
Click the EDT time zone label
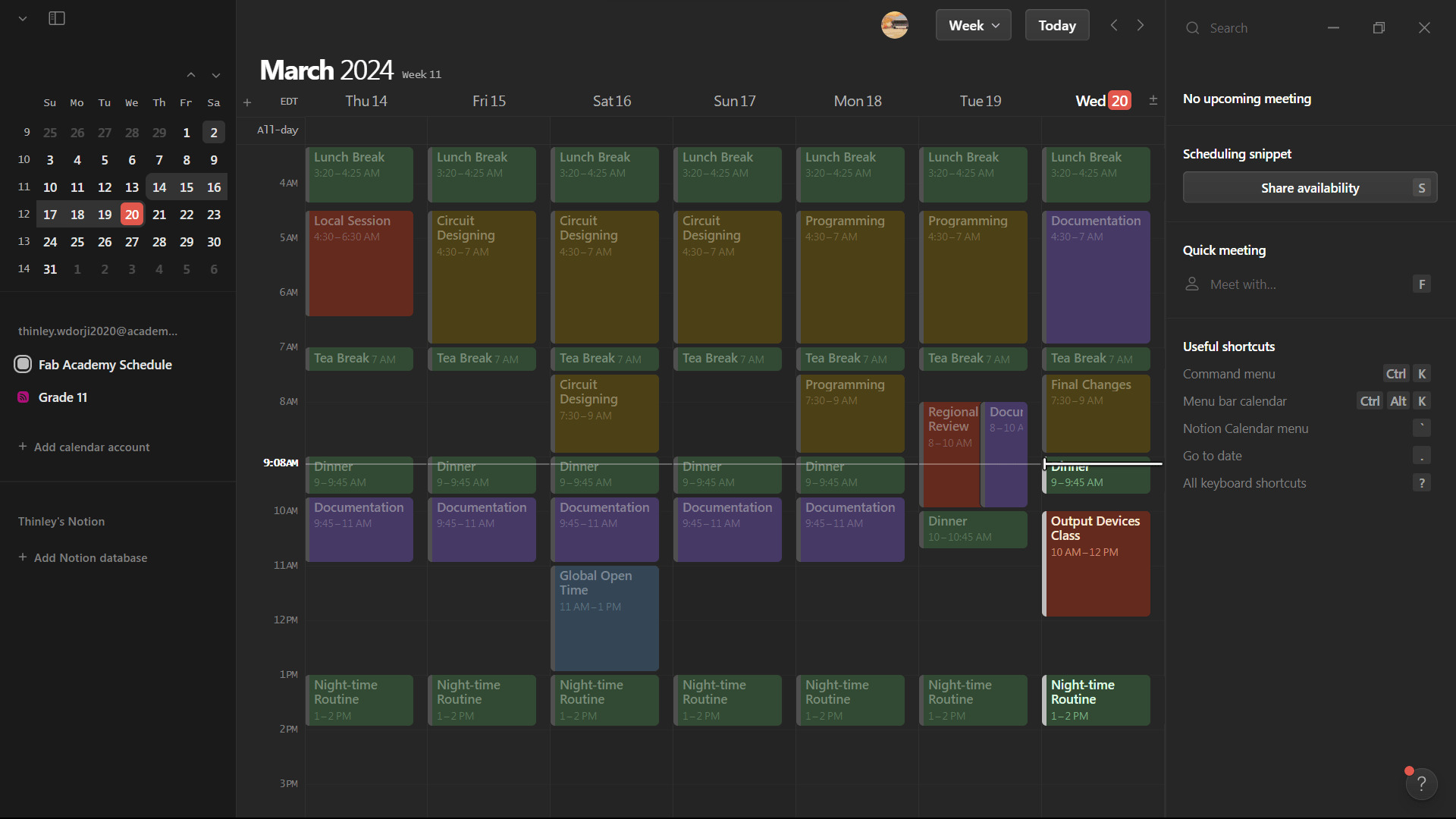(x=289, y=102)
